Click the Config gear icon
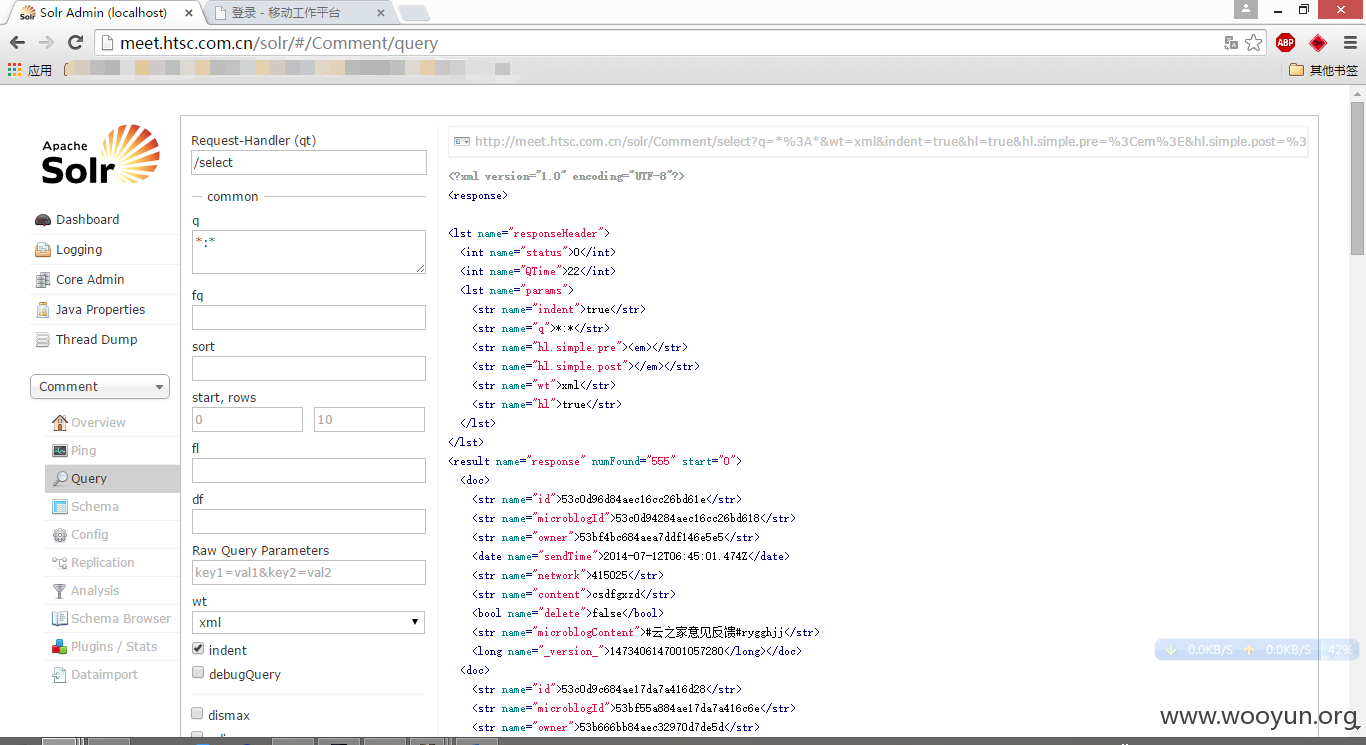 tap(60, 535)
